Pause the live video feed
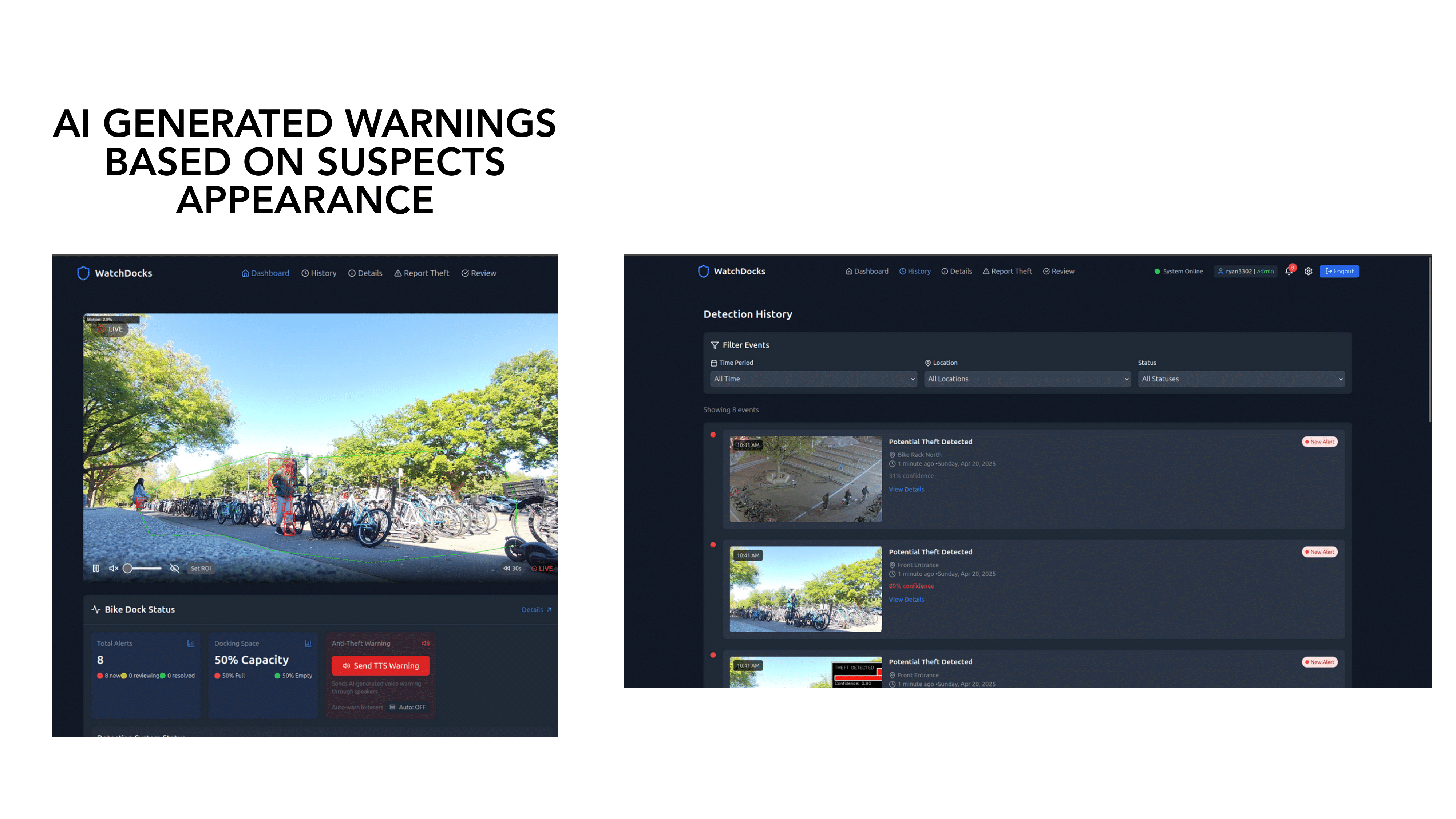Viewport: 1456px width, 819px height. 95,568
